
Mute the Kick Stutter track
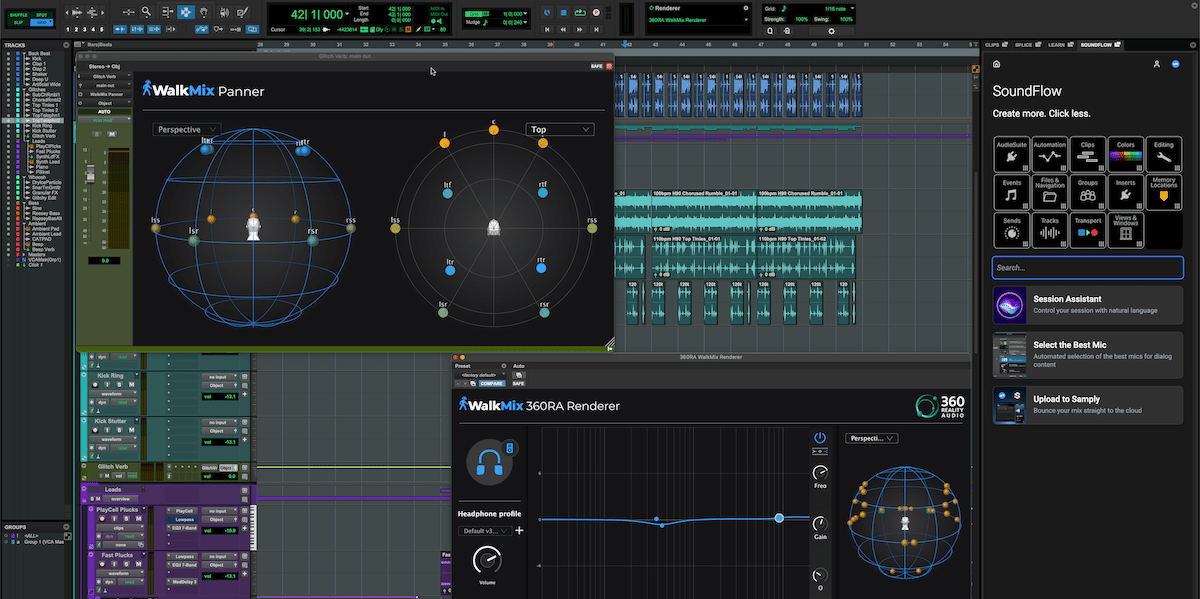pyautogui.click(x=131, y=430)
